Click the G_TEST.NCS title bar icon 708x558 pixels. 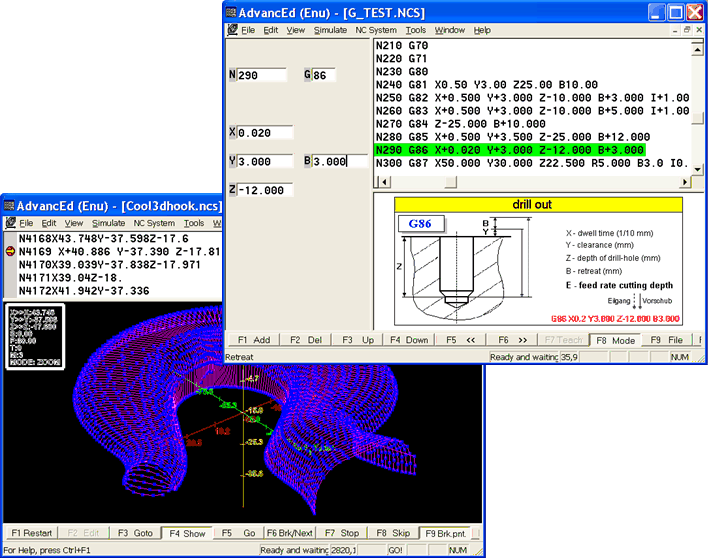[x=231, y=12]
